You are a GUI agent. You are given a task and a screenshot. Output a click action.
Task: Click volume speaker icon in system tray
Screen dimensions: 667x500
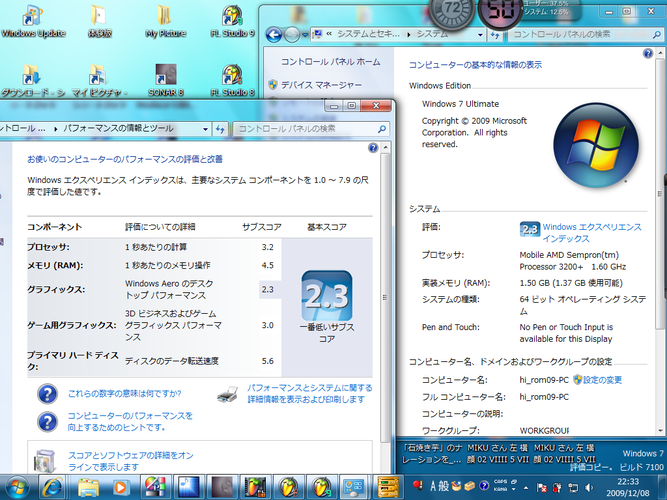pyautogui.click(x=589, y=487)
